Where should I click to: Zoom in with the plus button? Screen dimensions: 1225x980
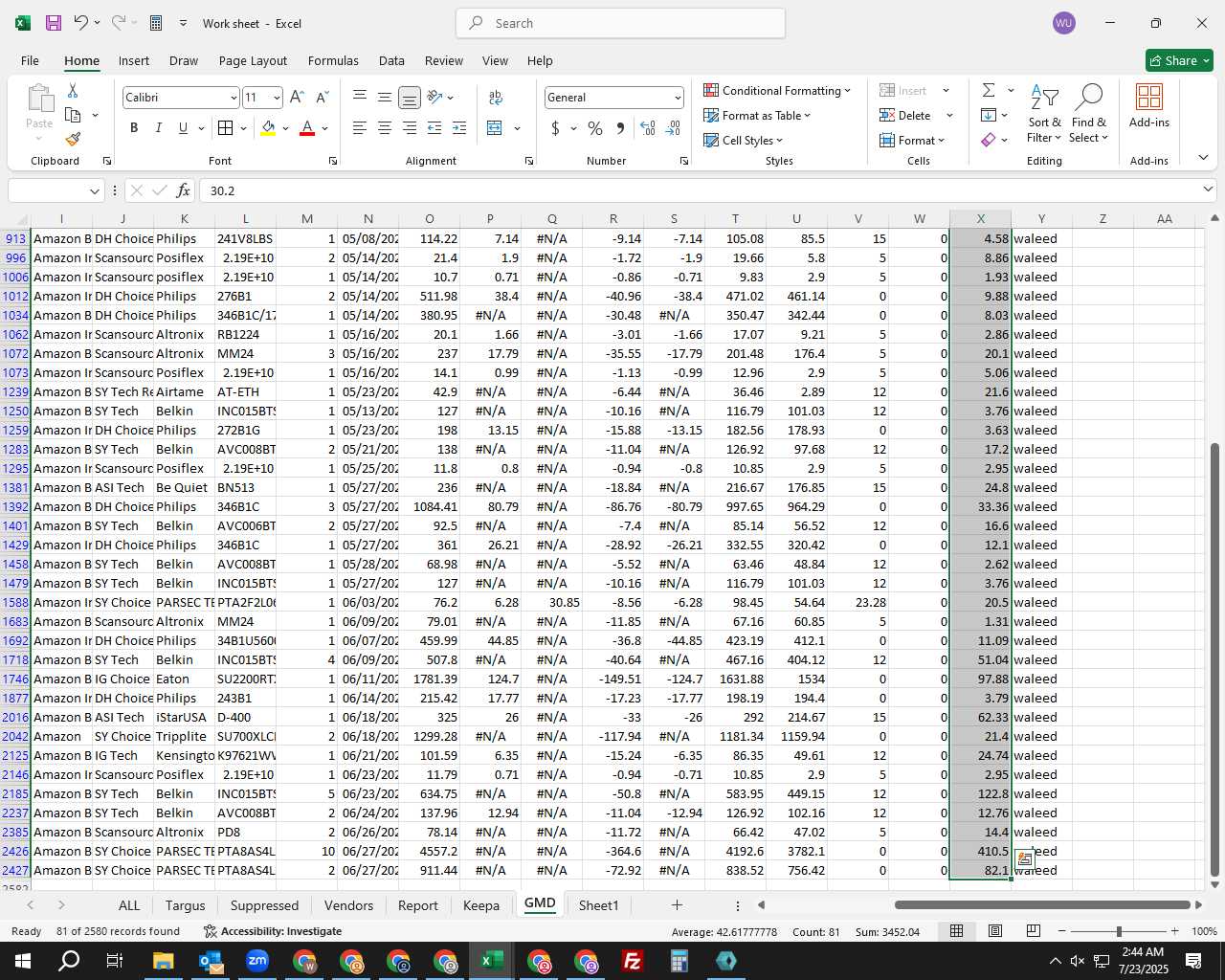click(x=1174, y=931)
